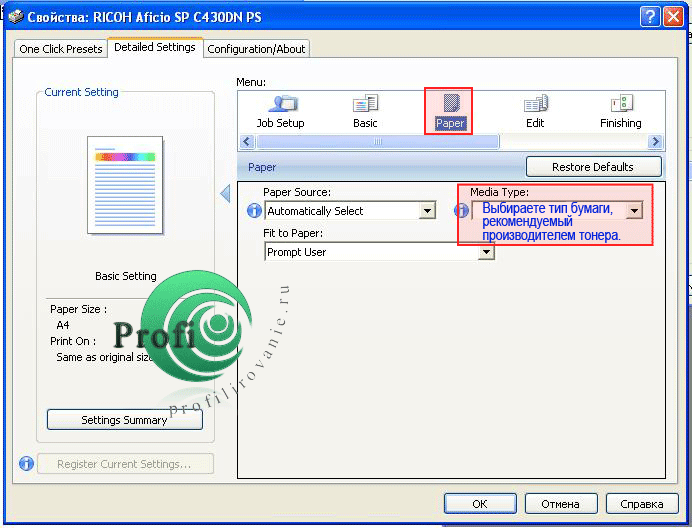Viewport: 692px width, 529px height.
Task: Switch to the One Click Presets tab
Action: click(61, 49)
